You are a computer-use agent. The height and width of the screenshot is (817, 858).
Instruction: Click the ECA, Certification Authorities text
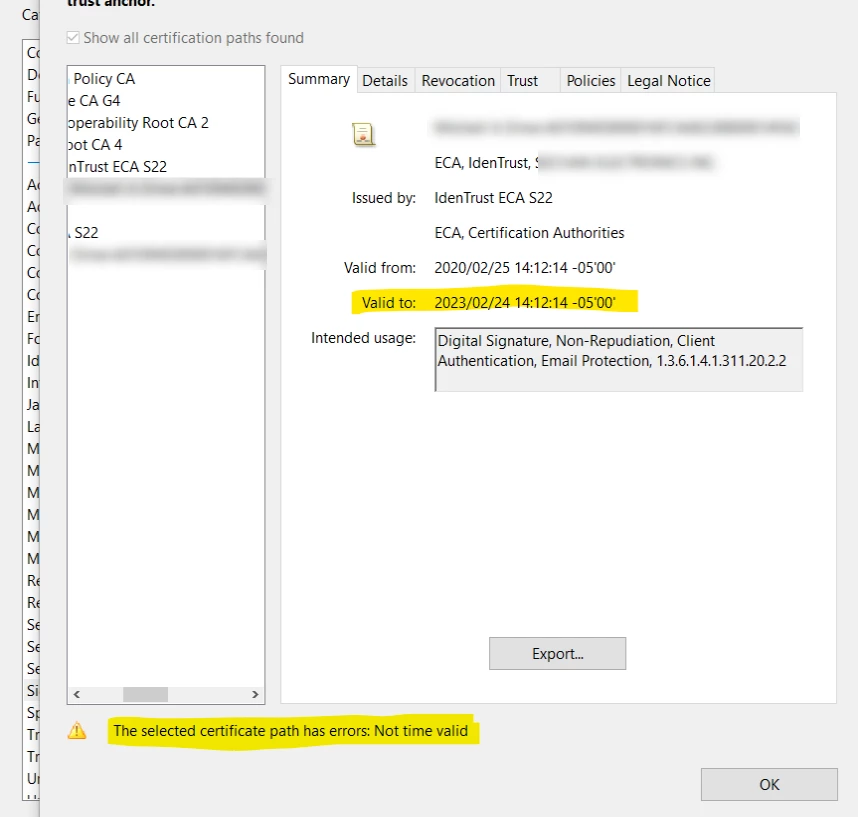coord(529,233)
